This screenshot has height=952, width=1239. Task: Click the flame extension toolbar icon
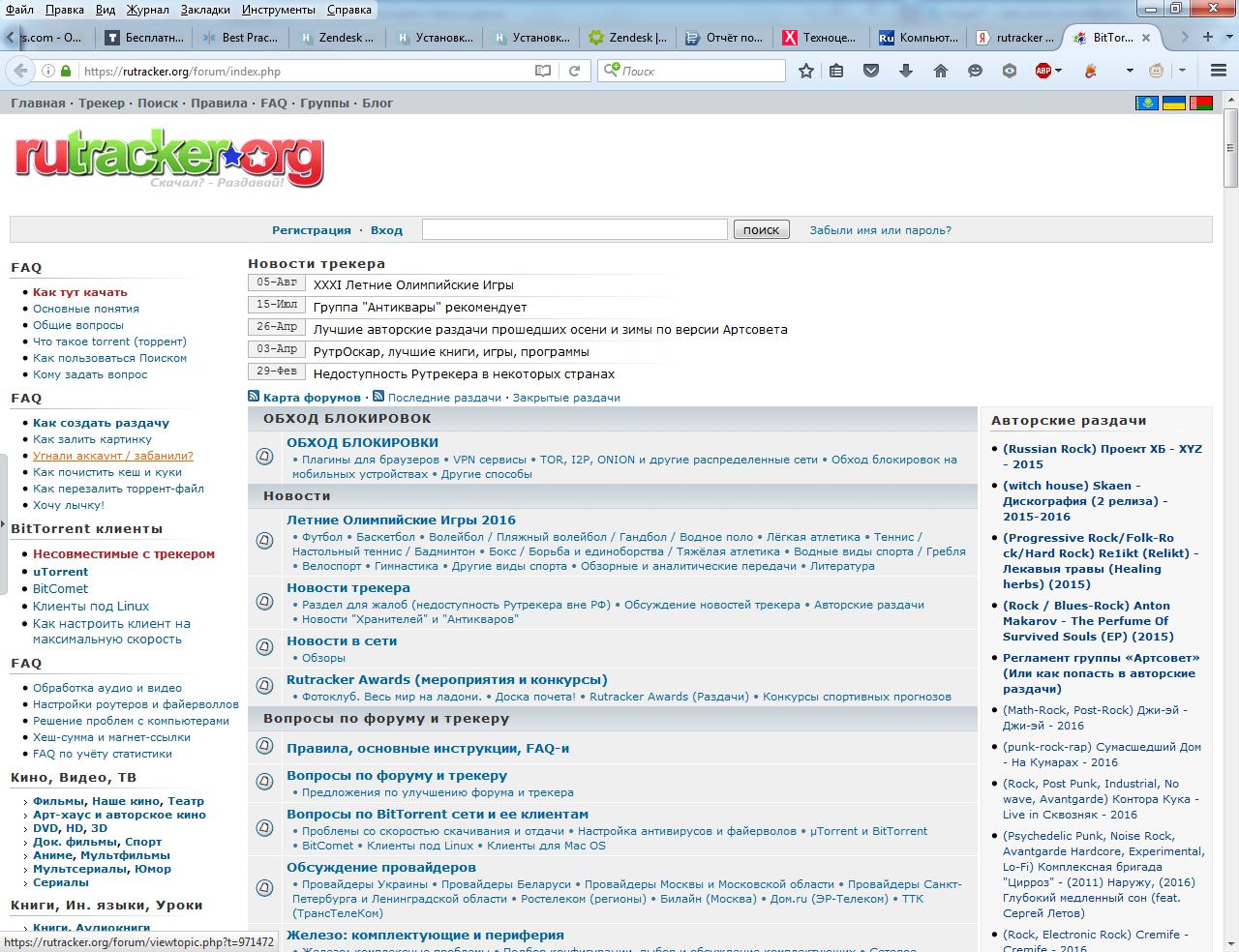(x=1090, y=71)
